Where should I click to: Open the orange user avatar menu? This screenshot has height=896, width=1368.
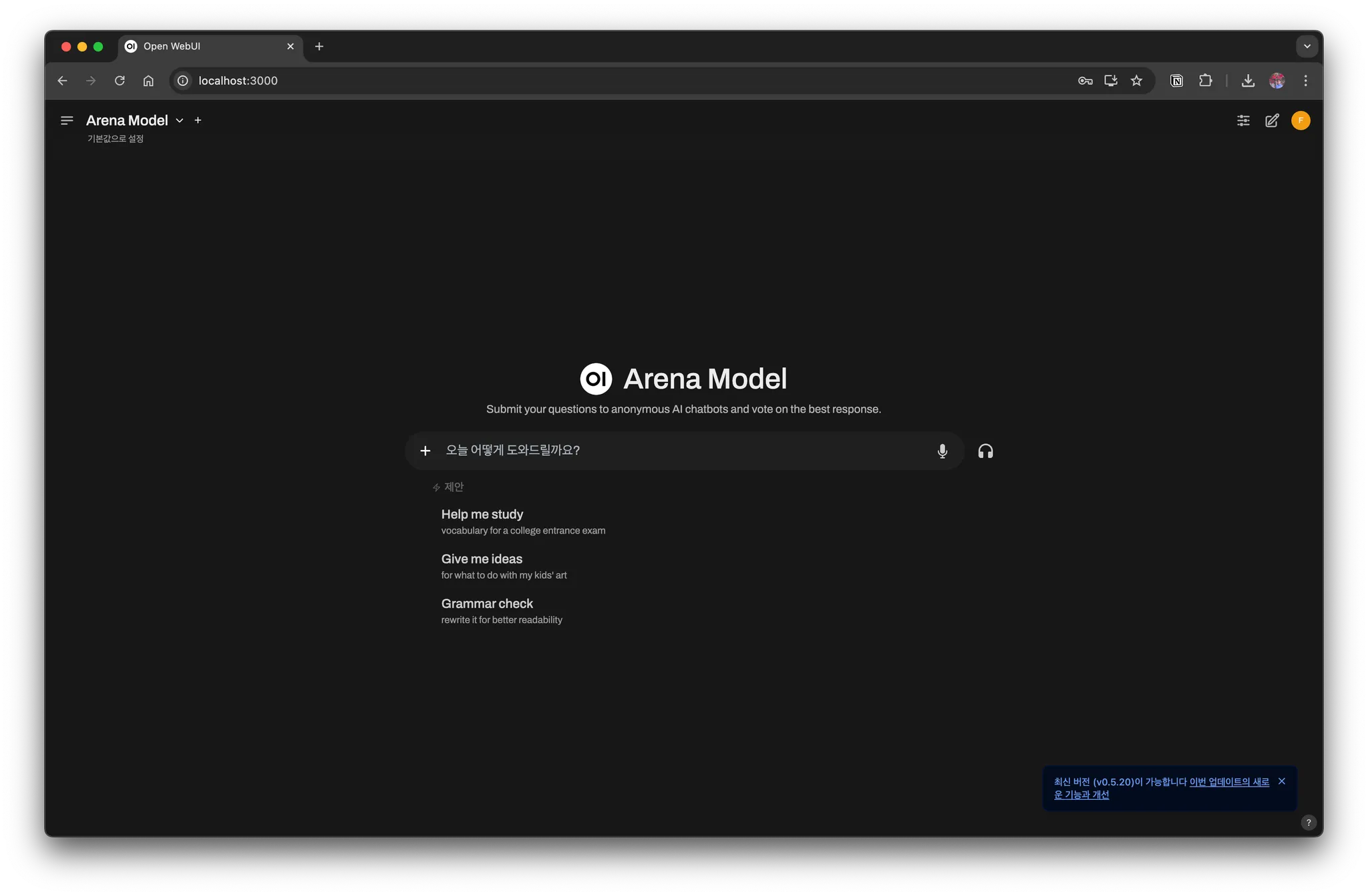(x=1301, y=121)
